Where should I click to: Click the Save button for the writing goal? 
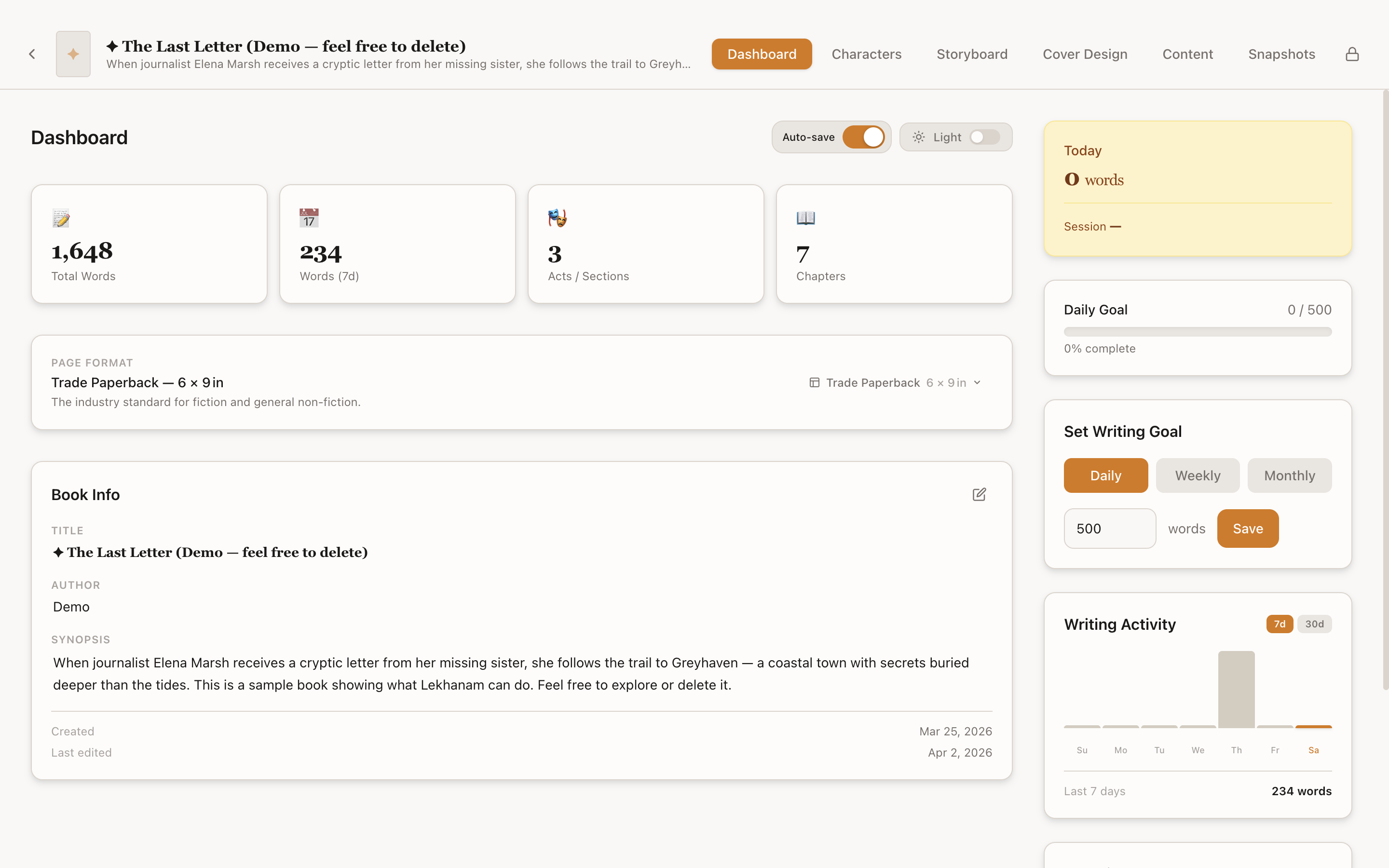pyautogui.click(x=1247, y=528)
